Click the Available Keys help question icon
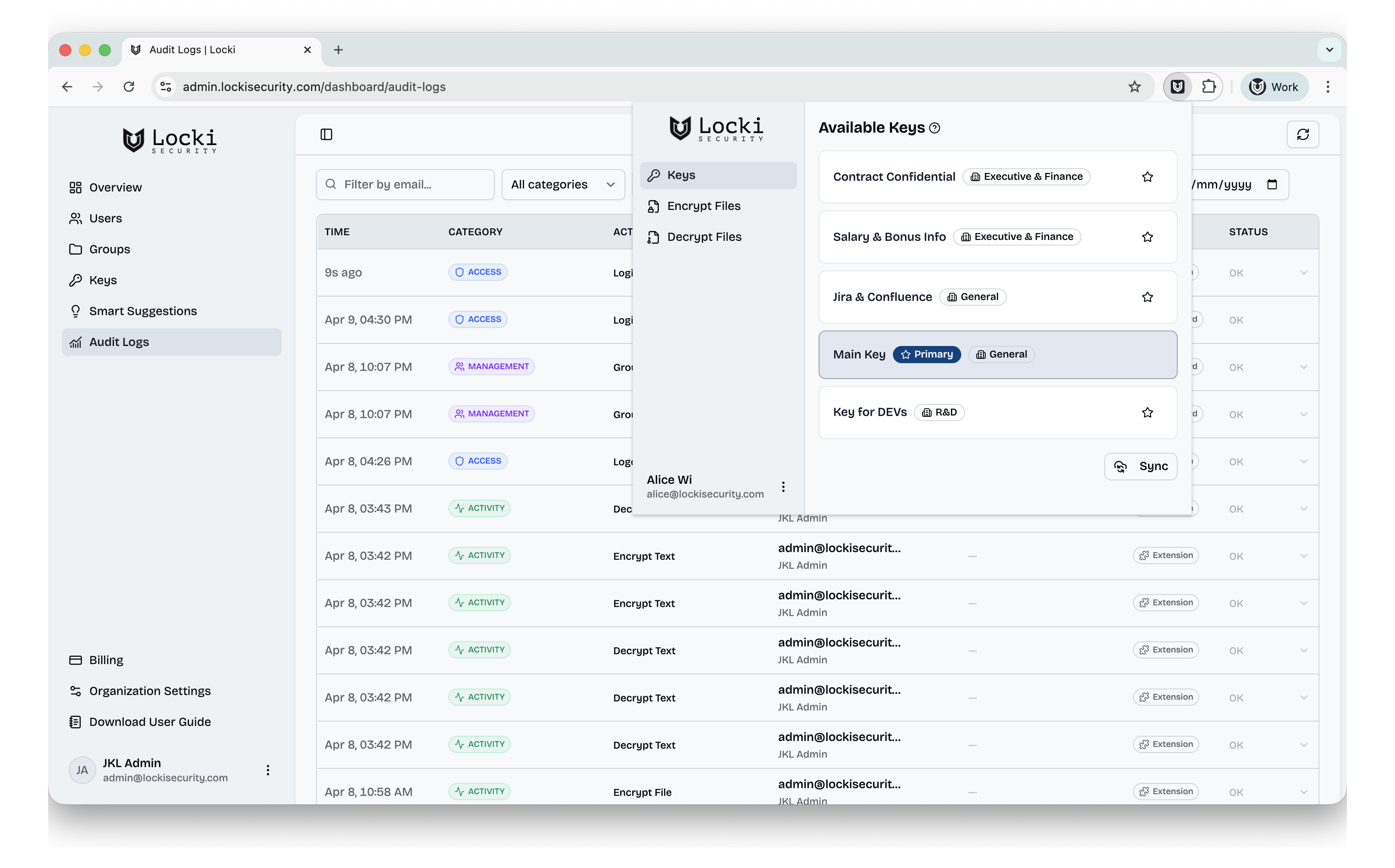 click(935, 128)
